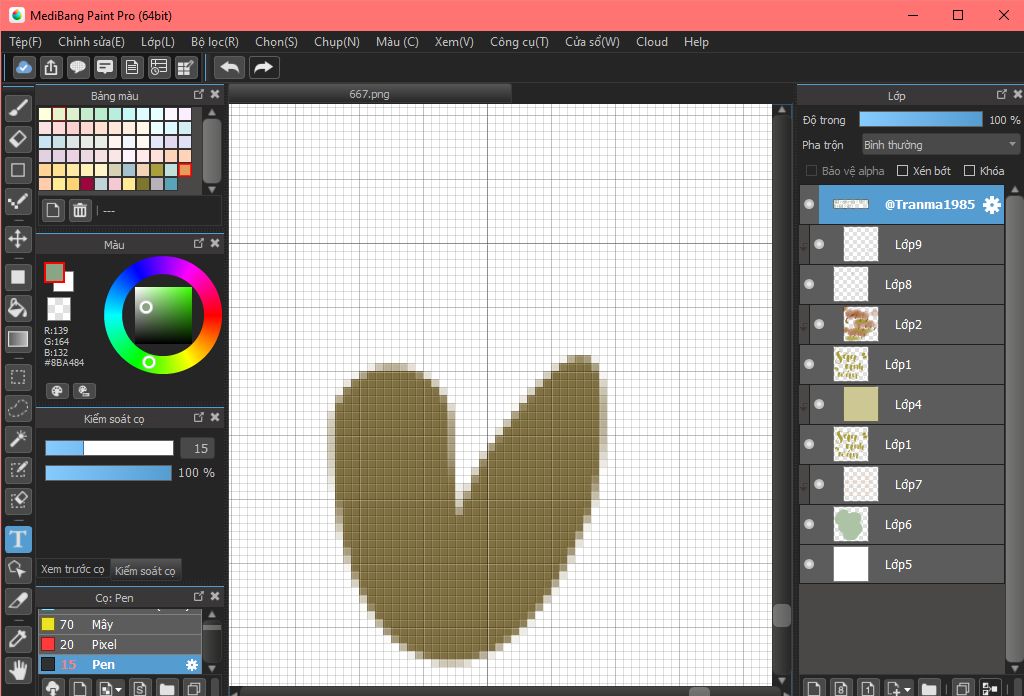Viewport: 1024px width, 696px height.
Task: Select the 667.png document tab
Action: click(370, 94)
